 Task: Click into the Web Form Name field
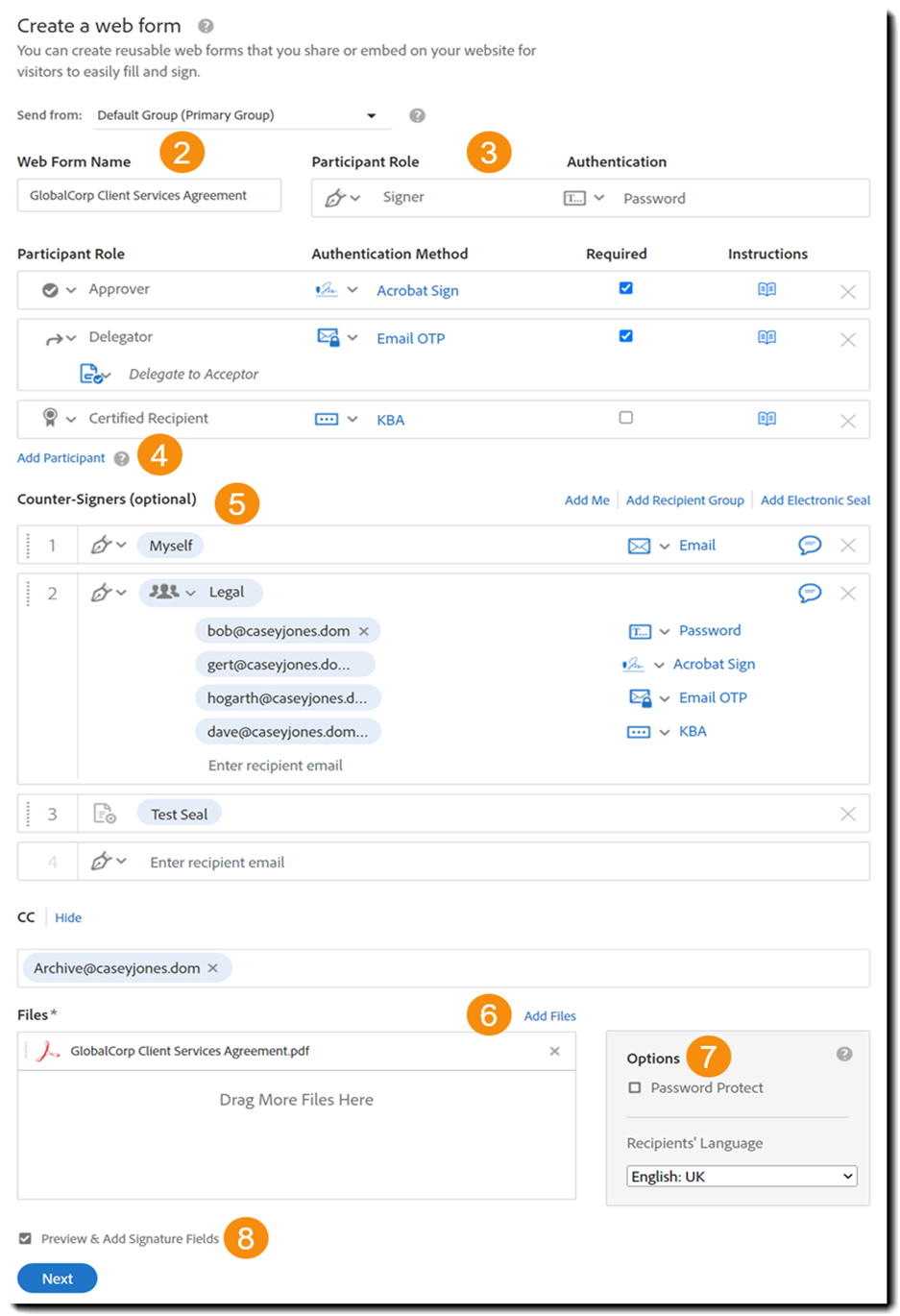click(149, 195)
